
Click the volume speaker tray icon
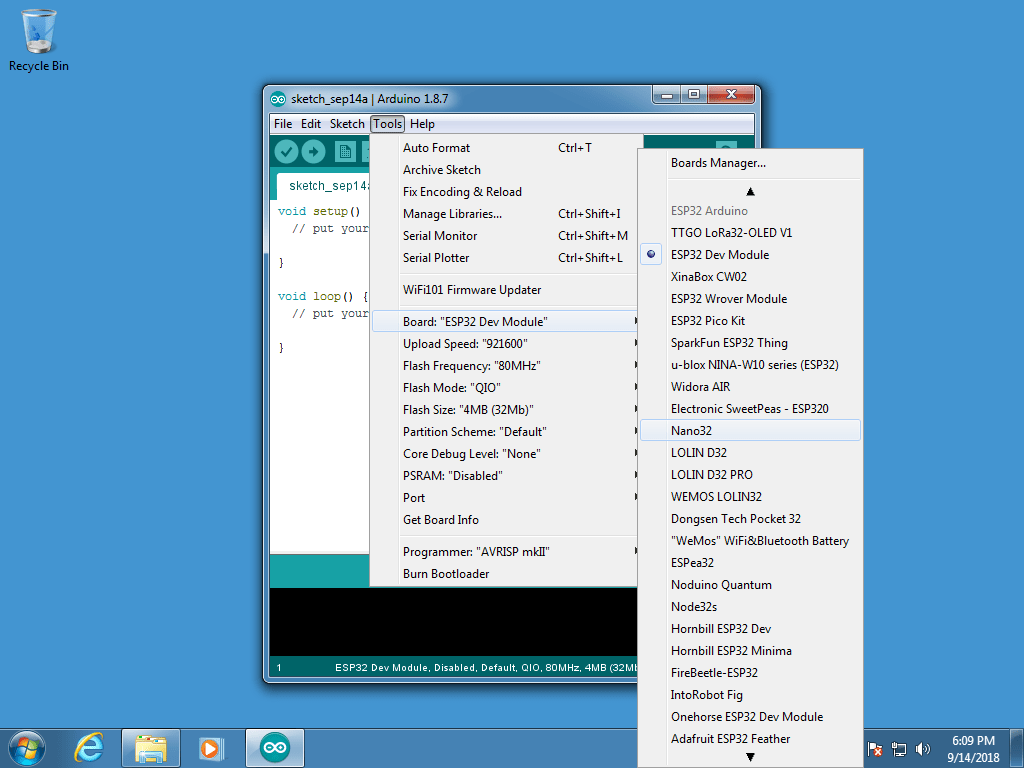point(922,748)
